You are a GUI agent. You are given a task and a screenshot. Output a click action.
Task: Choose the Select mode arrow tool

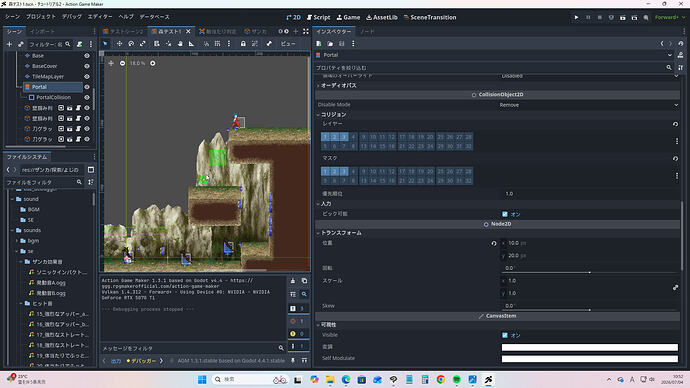(105, 44)
